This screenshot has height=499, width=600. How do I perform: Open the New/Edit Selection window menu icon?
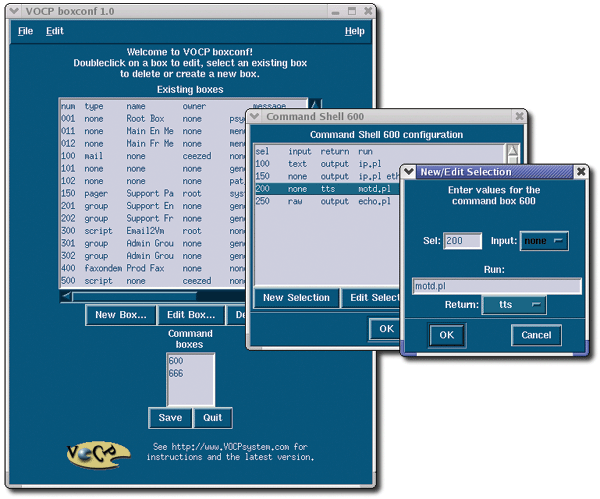(x=408, y=172)
